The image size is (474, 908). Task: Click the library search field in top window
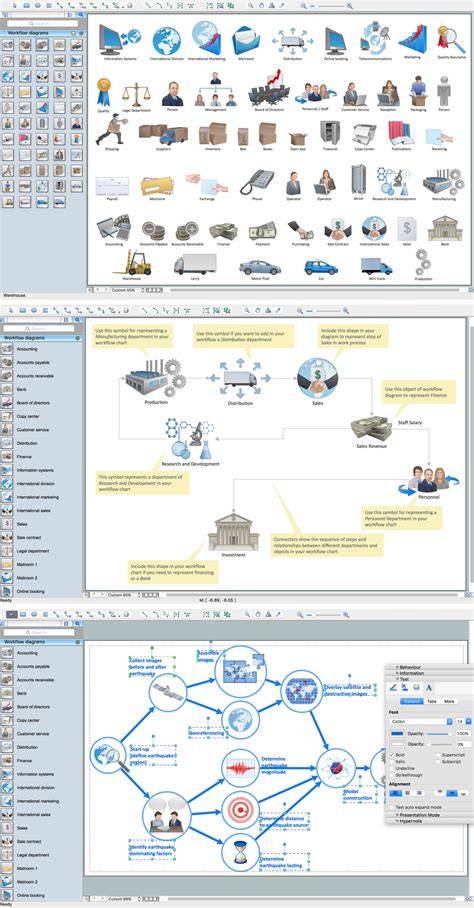(x=42, y=24)
